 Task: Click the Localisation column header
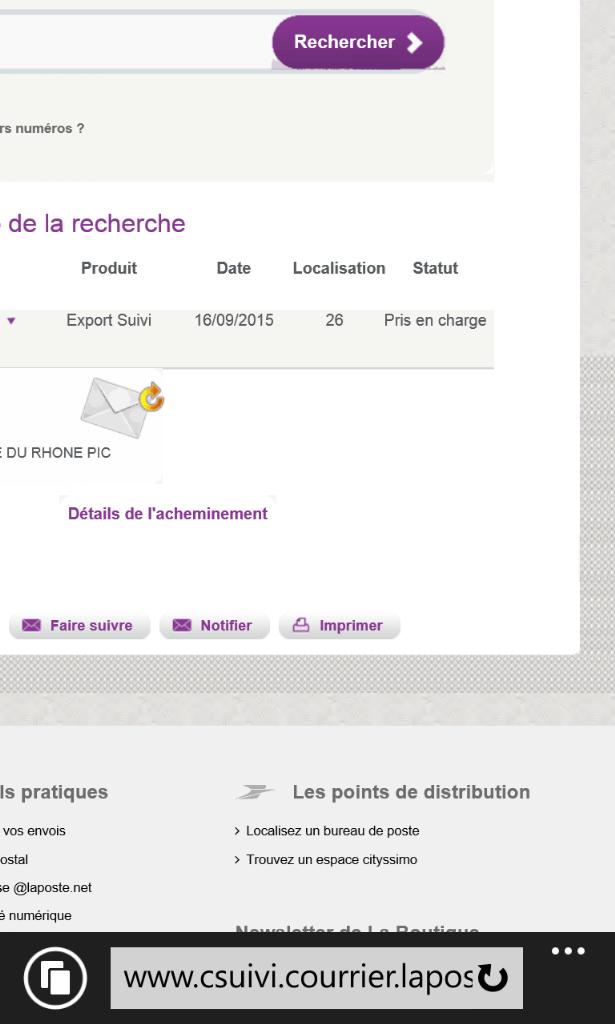[339, 268]
